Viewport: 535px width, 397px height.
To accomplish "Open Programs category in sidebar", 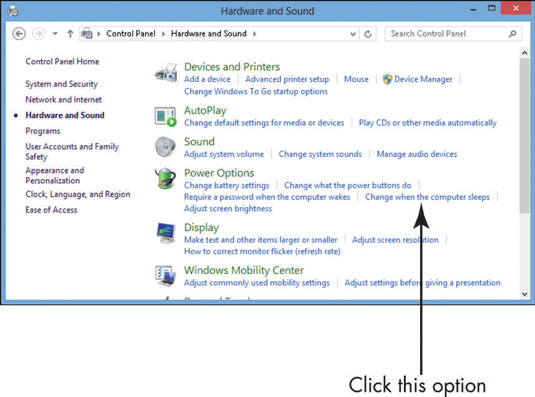I will click(x=43, y=131).
